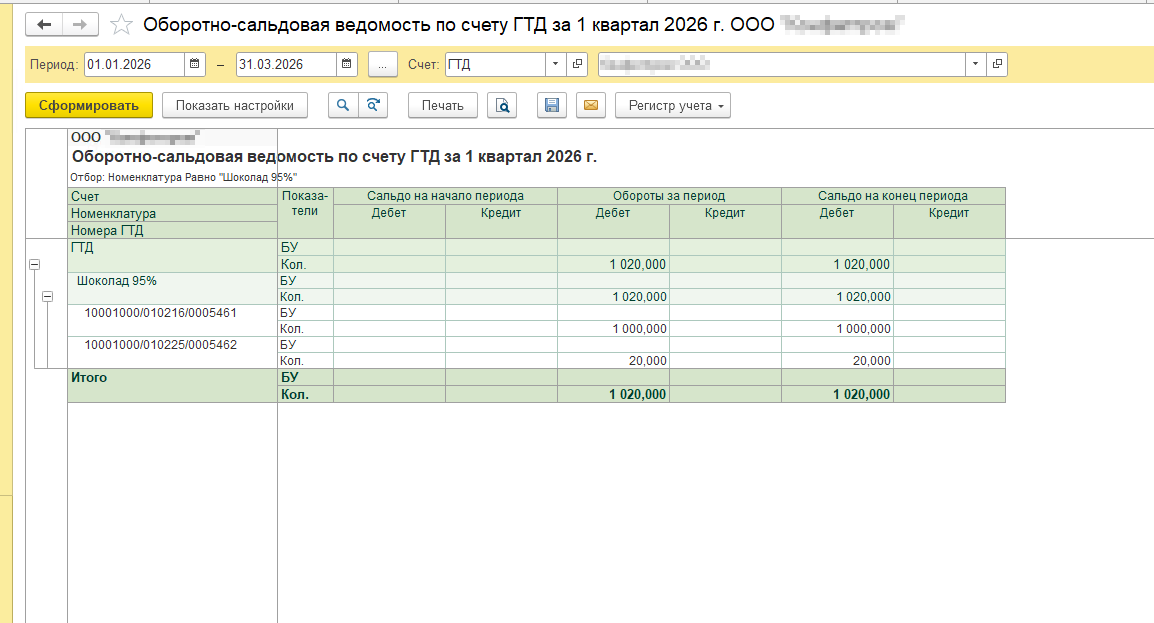Click the Номера ГТД header cell

click(x=173, y=230)
